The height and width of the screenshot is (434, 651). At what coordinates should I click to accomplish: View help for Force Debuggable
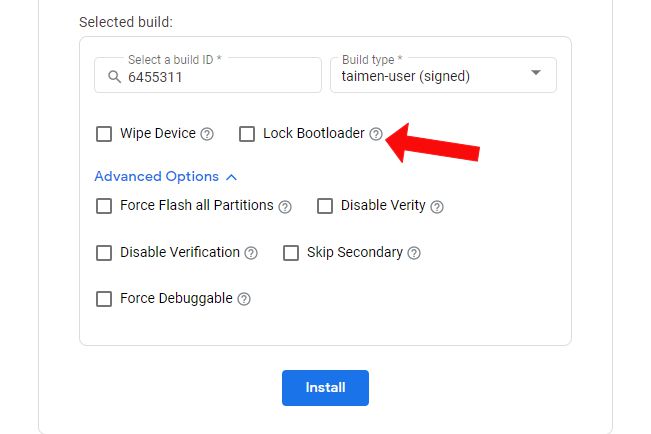click(x=244, y=299)
